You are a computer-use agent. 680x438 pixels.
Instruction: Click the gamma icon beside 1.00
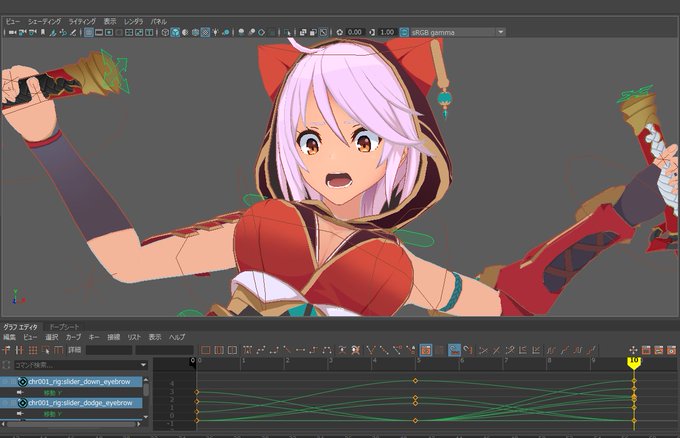(x=372, y=32)
